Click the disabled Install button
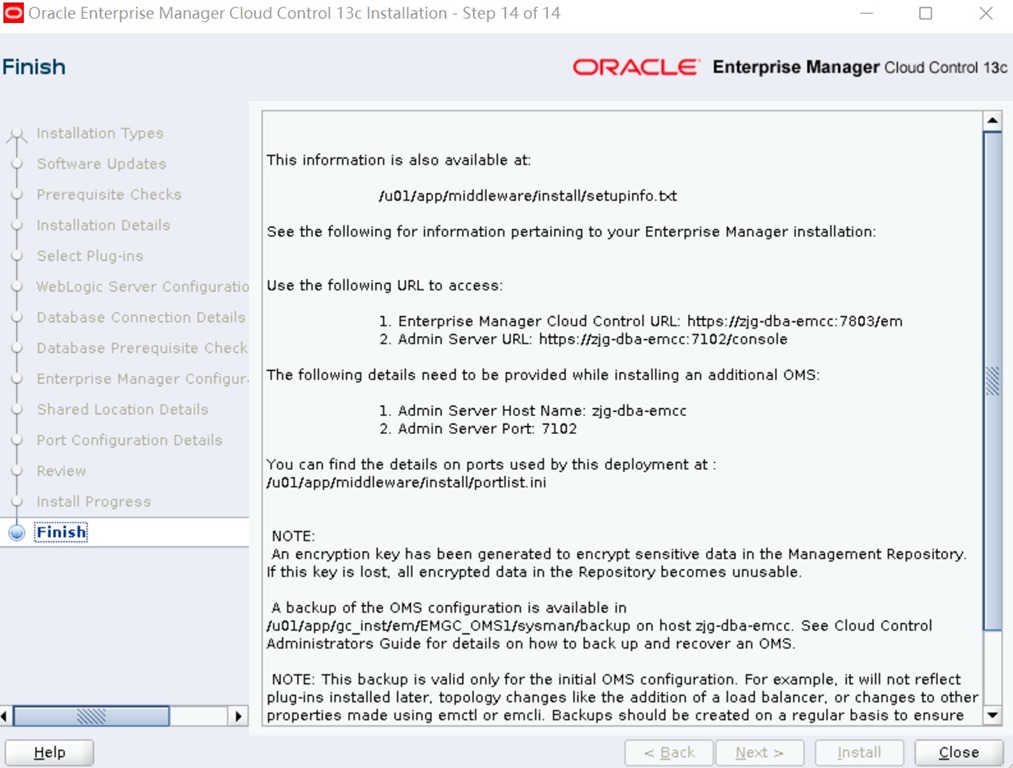 point(859,752)
